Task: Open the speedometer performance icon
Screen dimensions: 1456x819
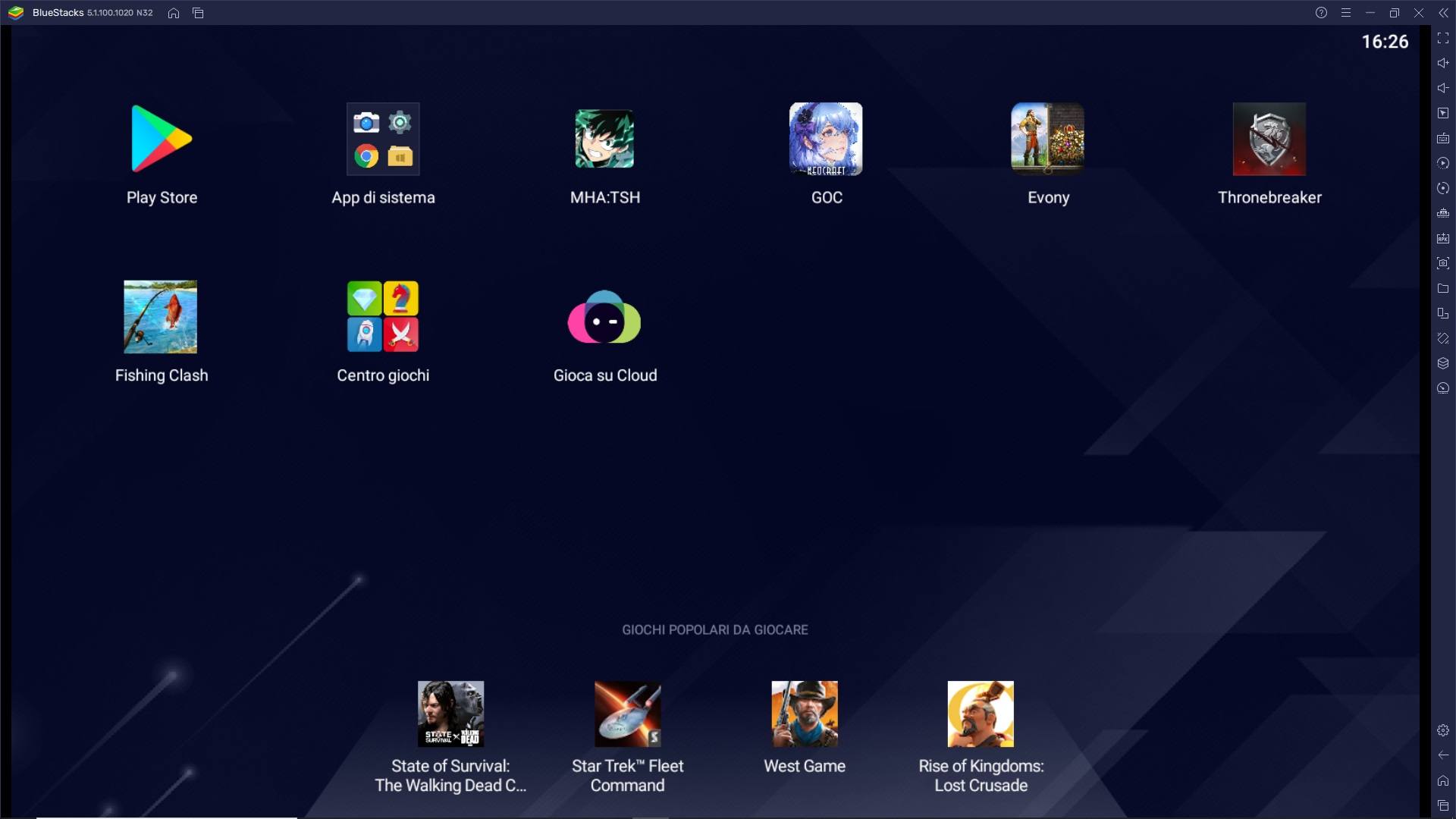Action: tap(1443, 388)
